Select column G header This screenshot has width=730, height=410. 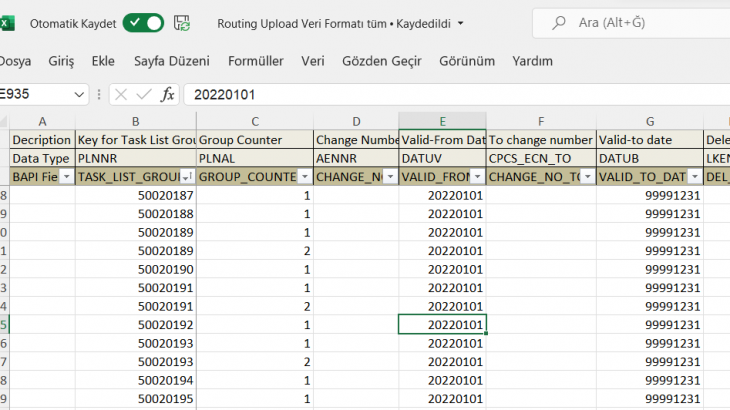point(650,121)
